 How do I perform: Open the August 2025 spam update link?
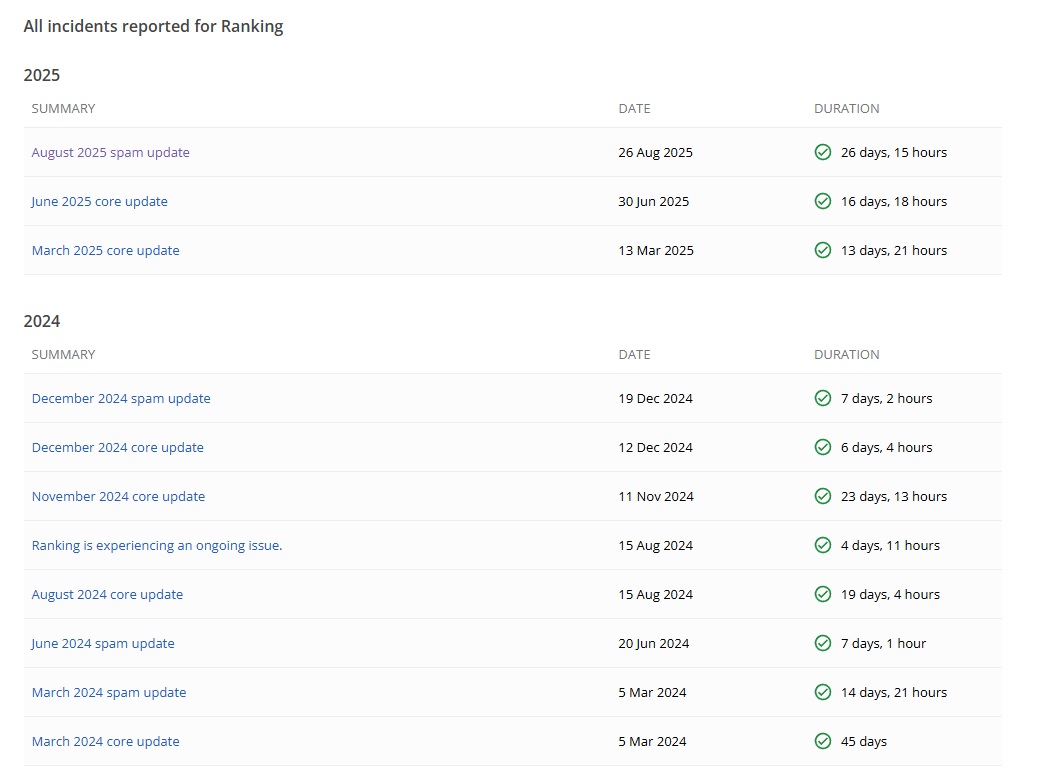110,153
